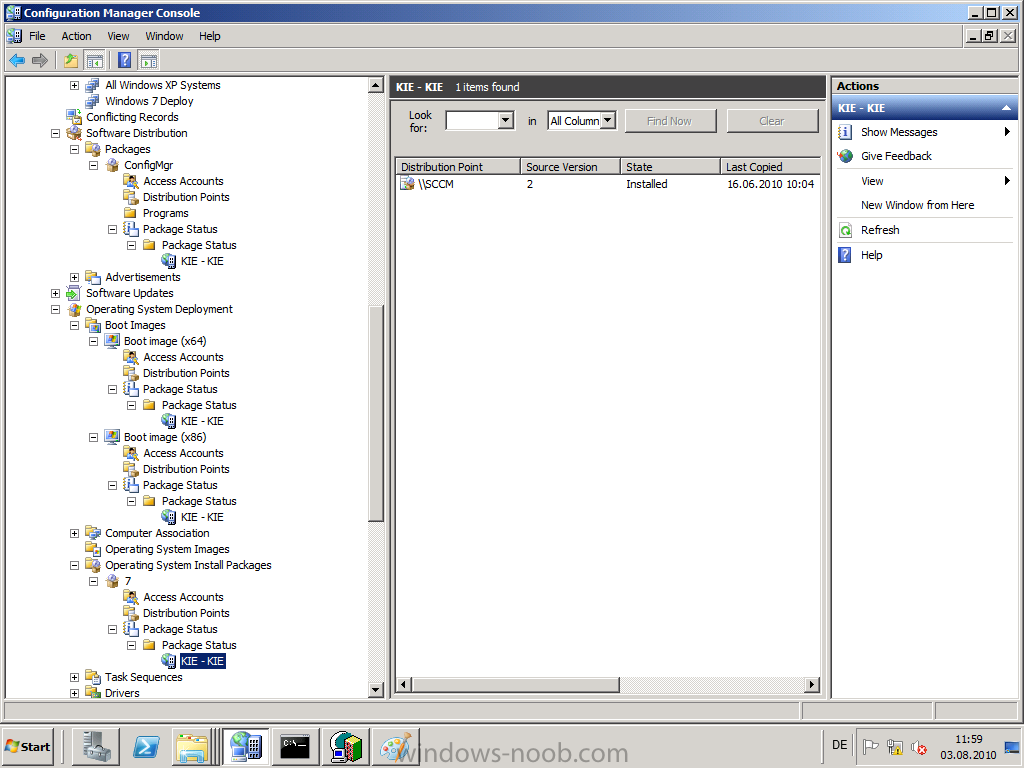Click the Help icon in Actions pane
Image resolution: width=1024 pixels, height=768 pixels.
click(x=845, y=255)
